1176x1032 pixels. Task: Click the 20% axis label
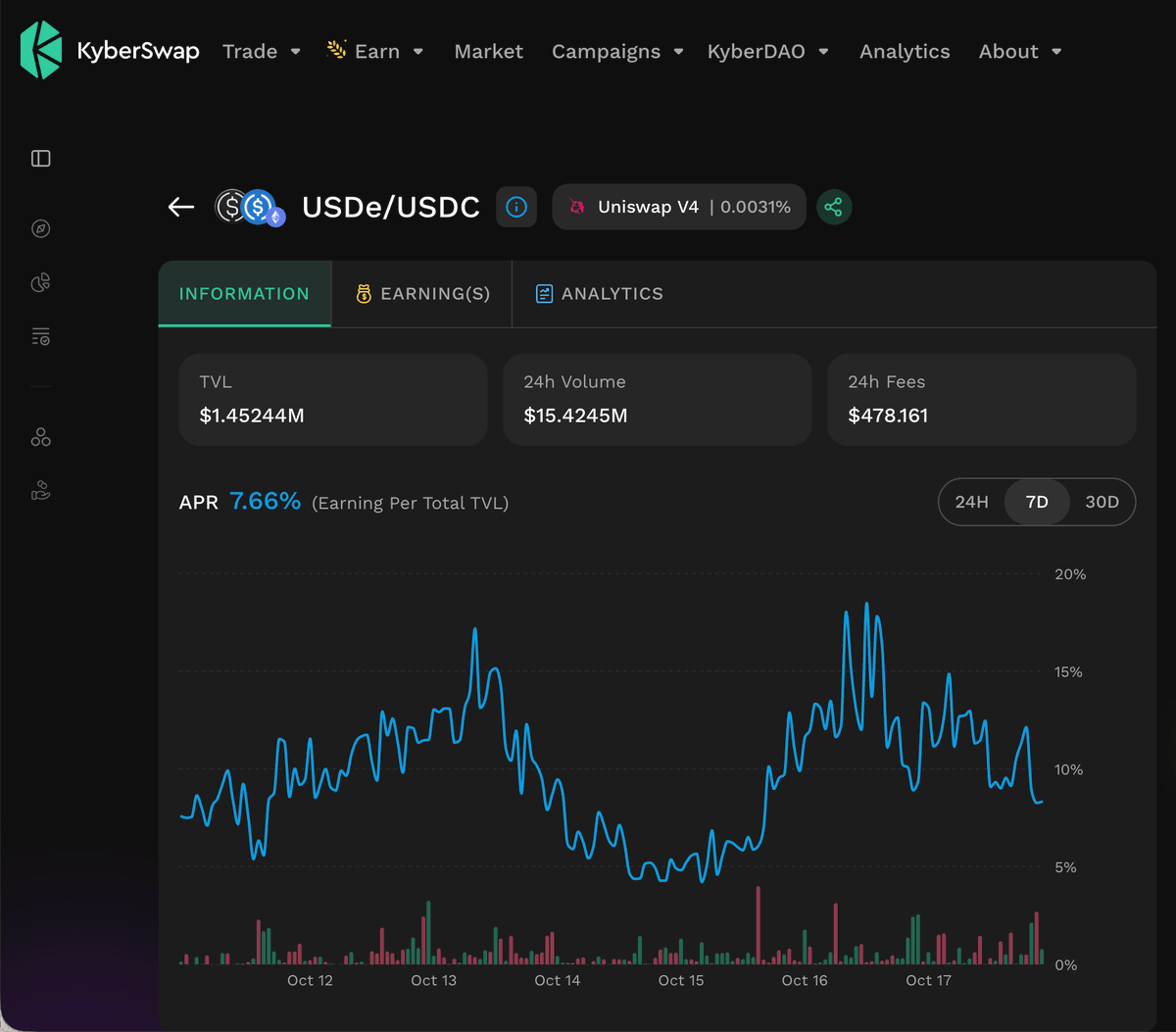[x=1070, y=574]
